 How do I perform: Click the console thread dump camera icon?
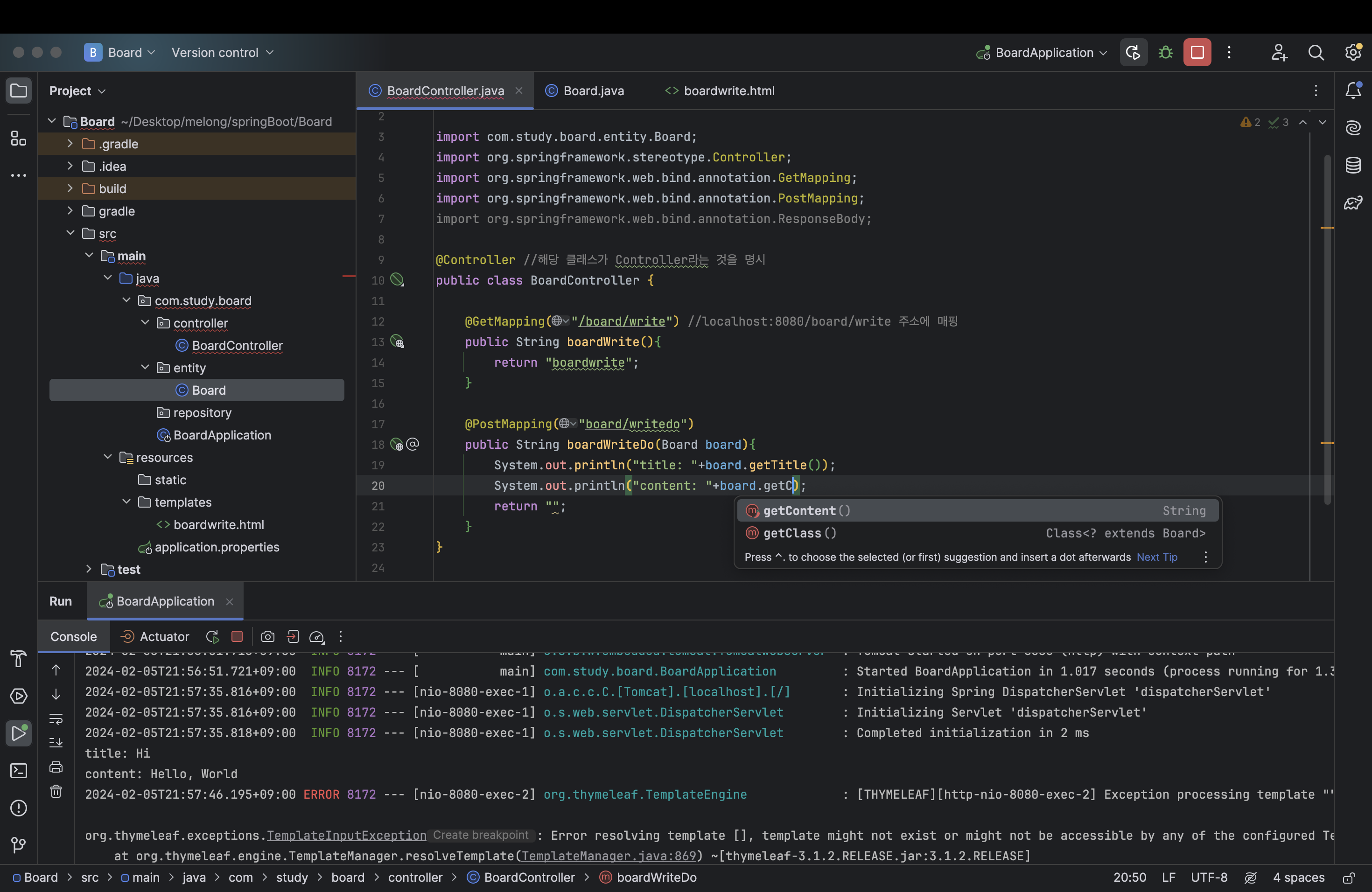267,637
